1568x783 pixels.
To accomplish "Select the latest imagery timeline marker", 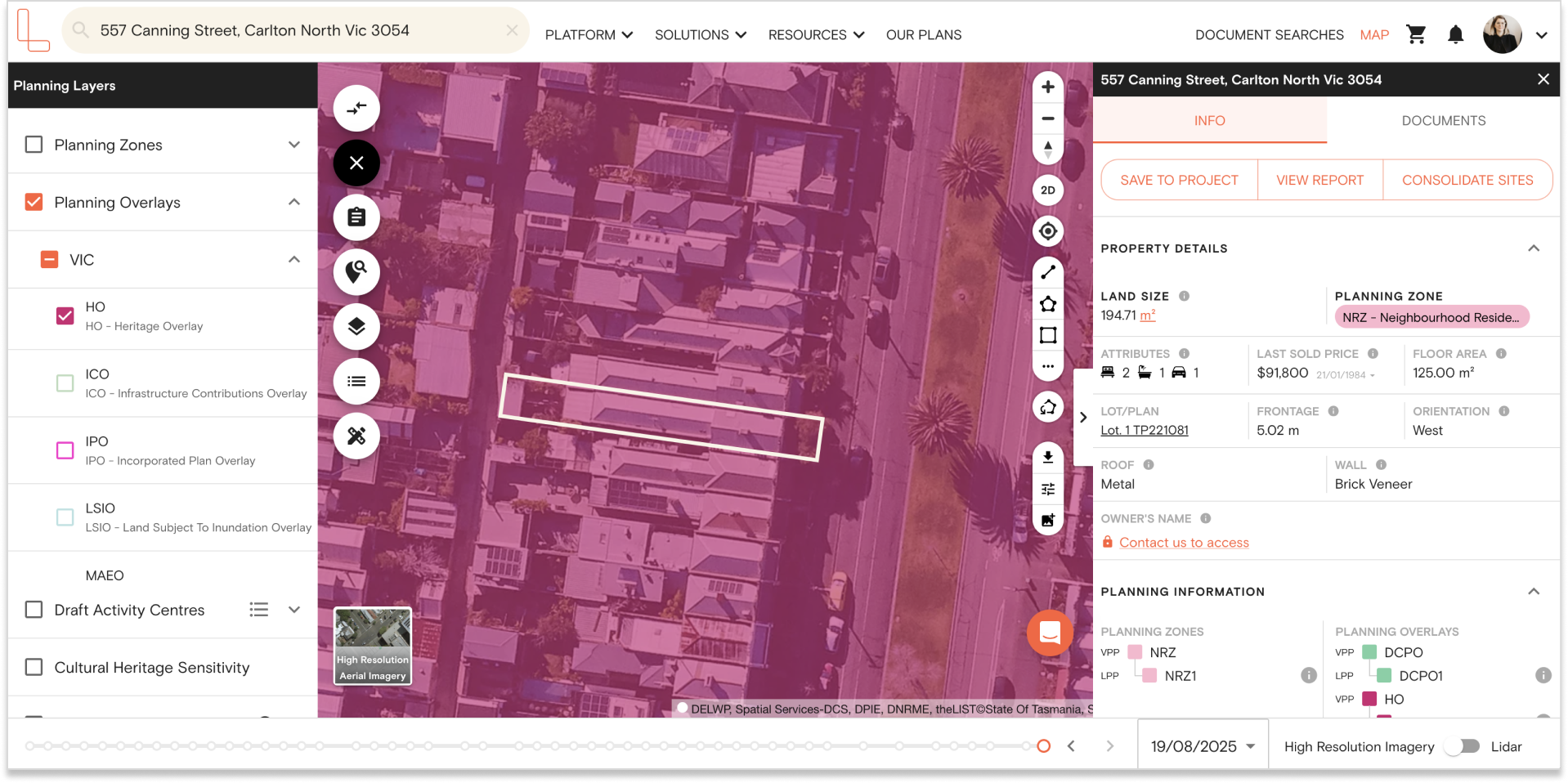I will pos(1043,746).
